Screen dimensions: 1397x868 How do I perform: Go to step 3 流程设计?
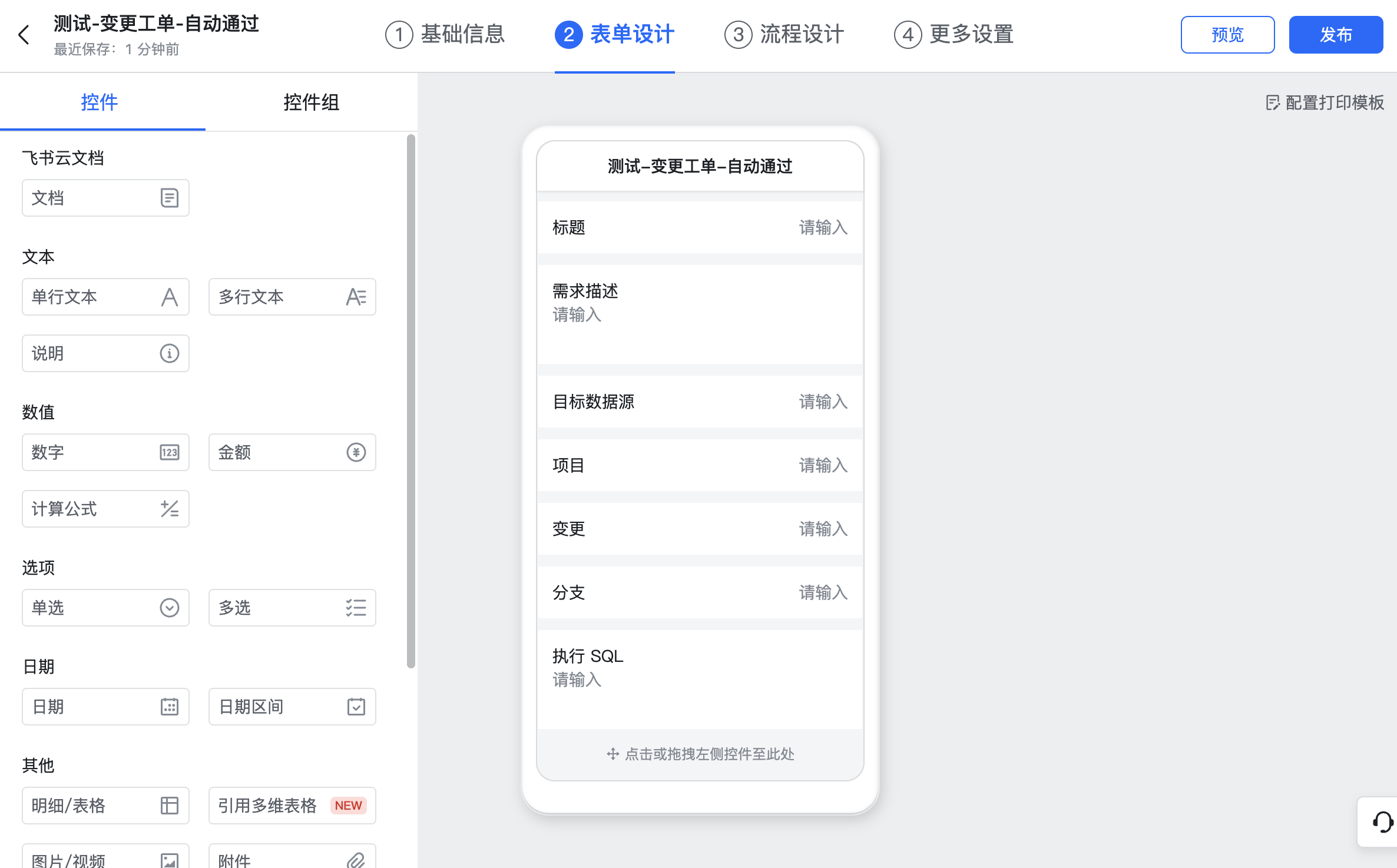[x=784, y=35]
